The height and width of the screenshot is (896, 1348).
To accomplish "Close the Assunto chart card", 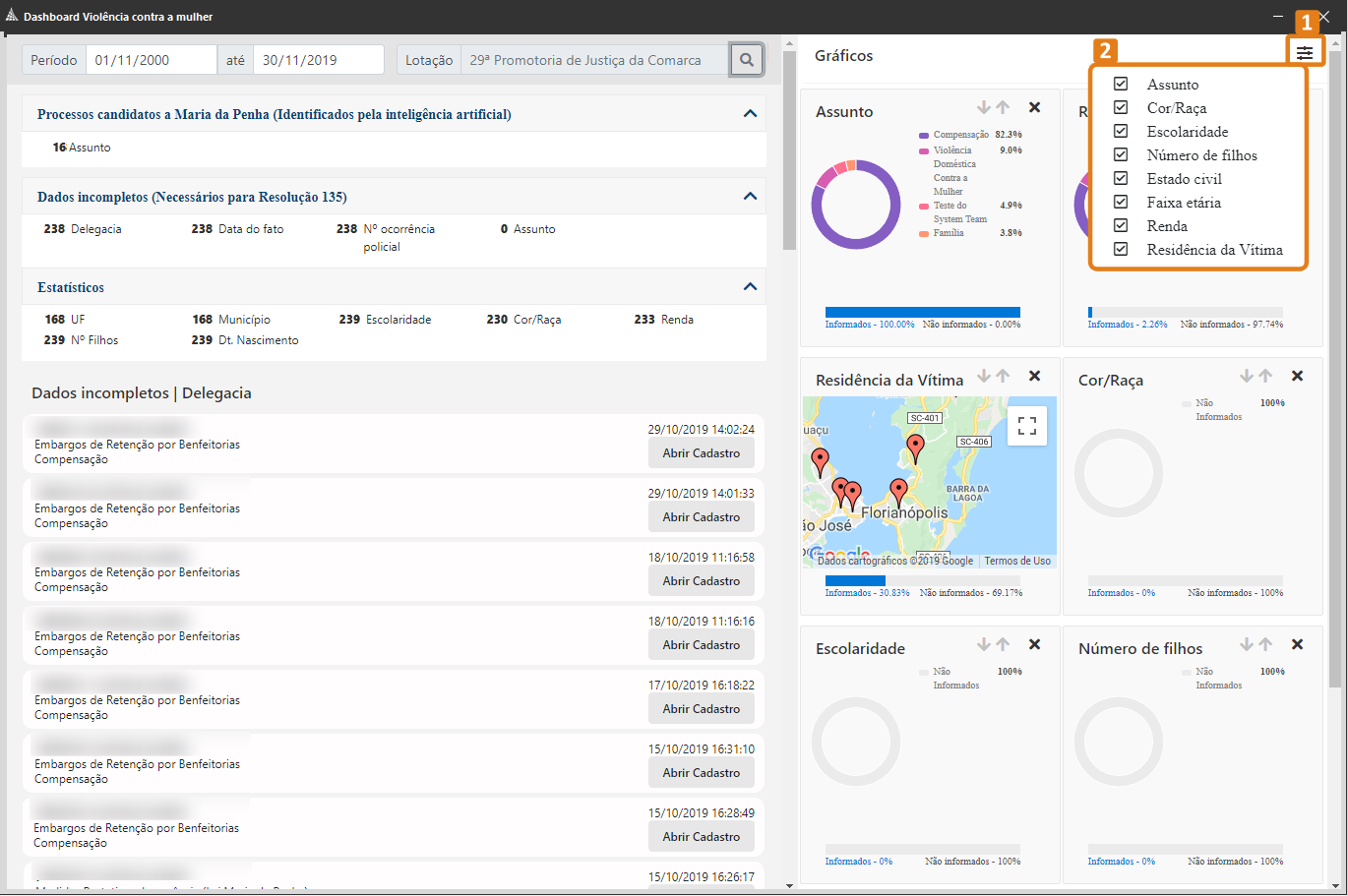I will tap(1035, 107).
